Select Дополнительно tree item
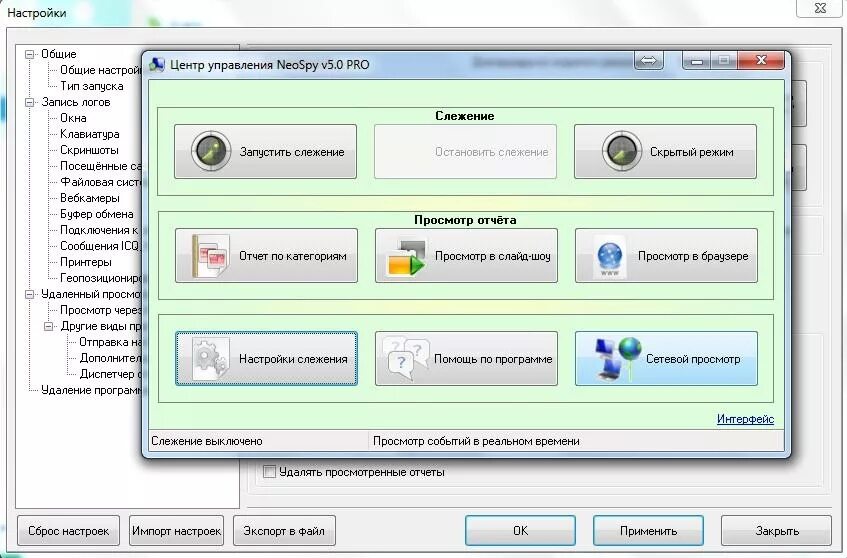Viewport: 847px width, 558px height. pos(110,358)
